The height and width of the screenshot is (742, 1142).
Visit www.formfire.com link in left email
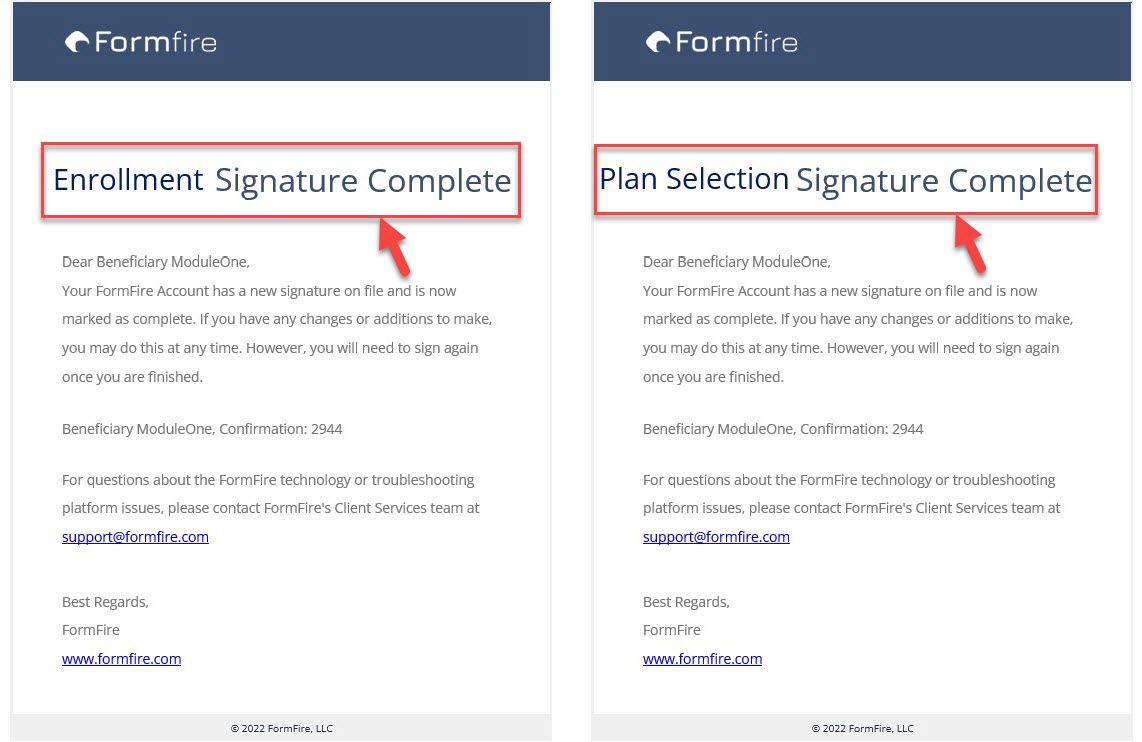coord(122,659)
